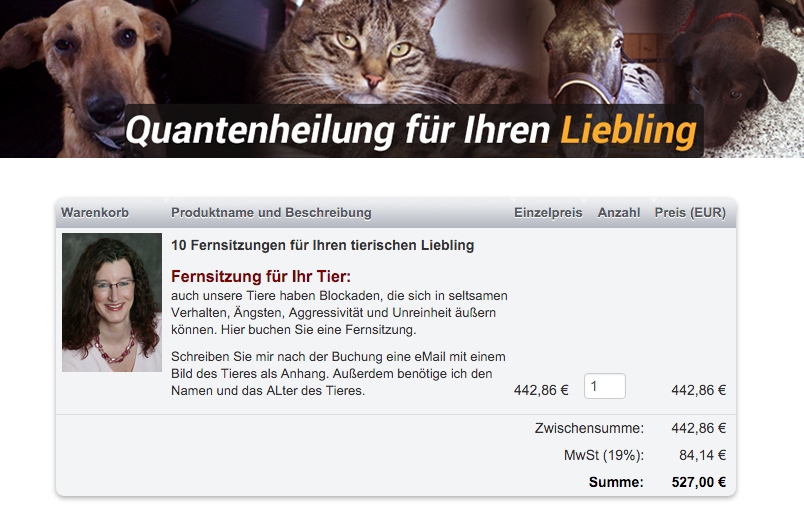
Task: Click the Anzahl quantity input field
Action: (x=605, y=386)
